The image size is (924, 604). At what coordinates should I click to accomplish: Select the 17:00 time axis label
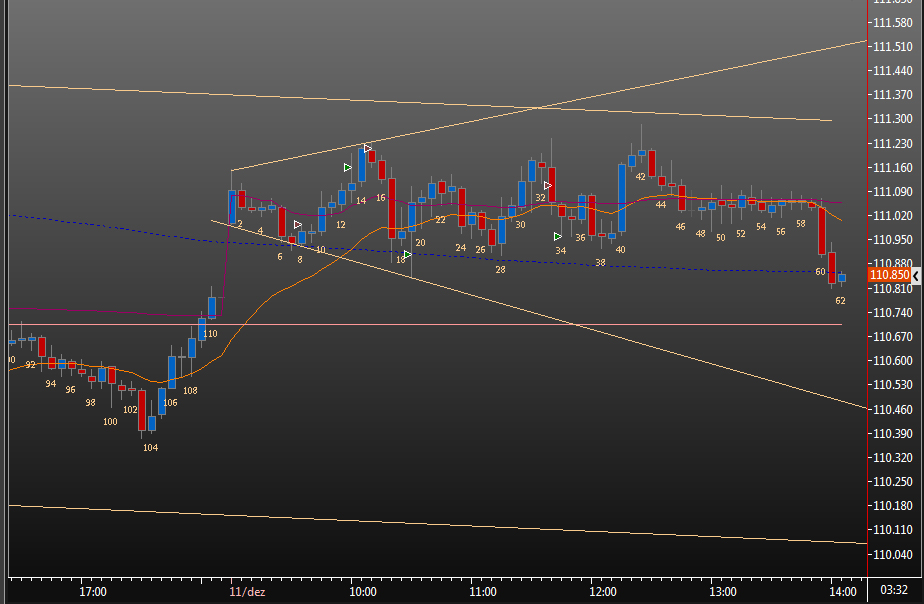point(93,592)
